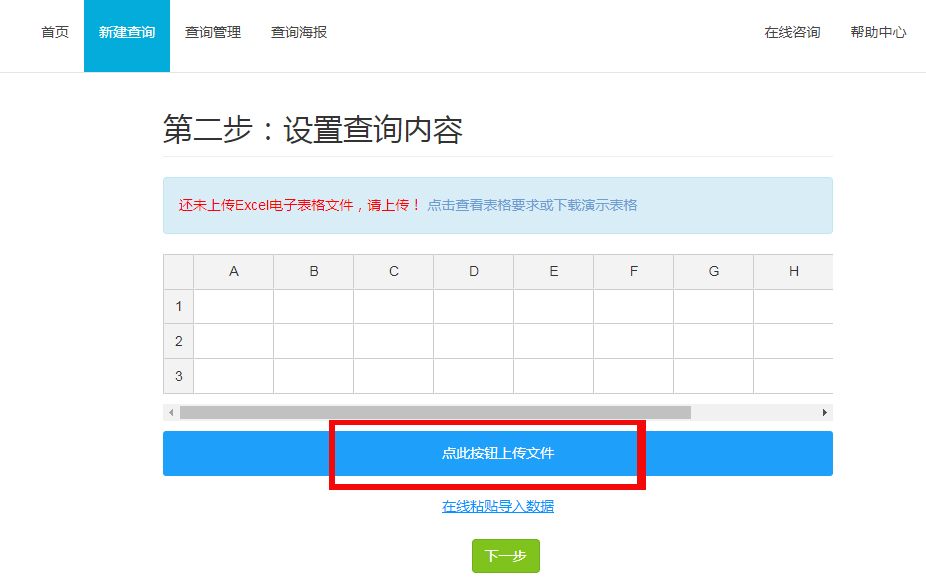Screen dimensions: 926x581
Task: Select column header E
Action: click(554, 272)
